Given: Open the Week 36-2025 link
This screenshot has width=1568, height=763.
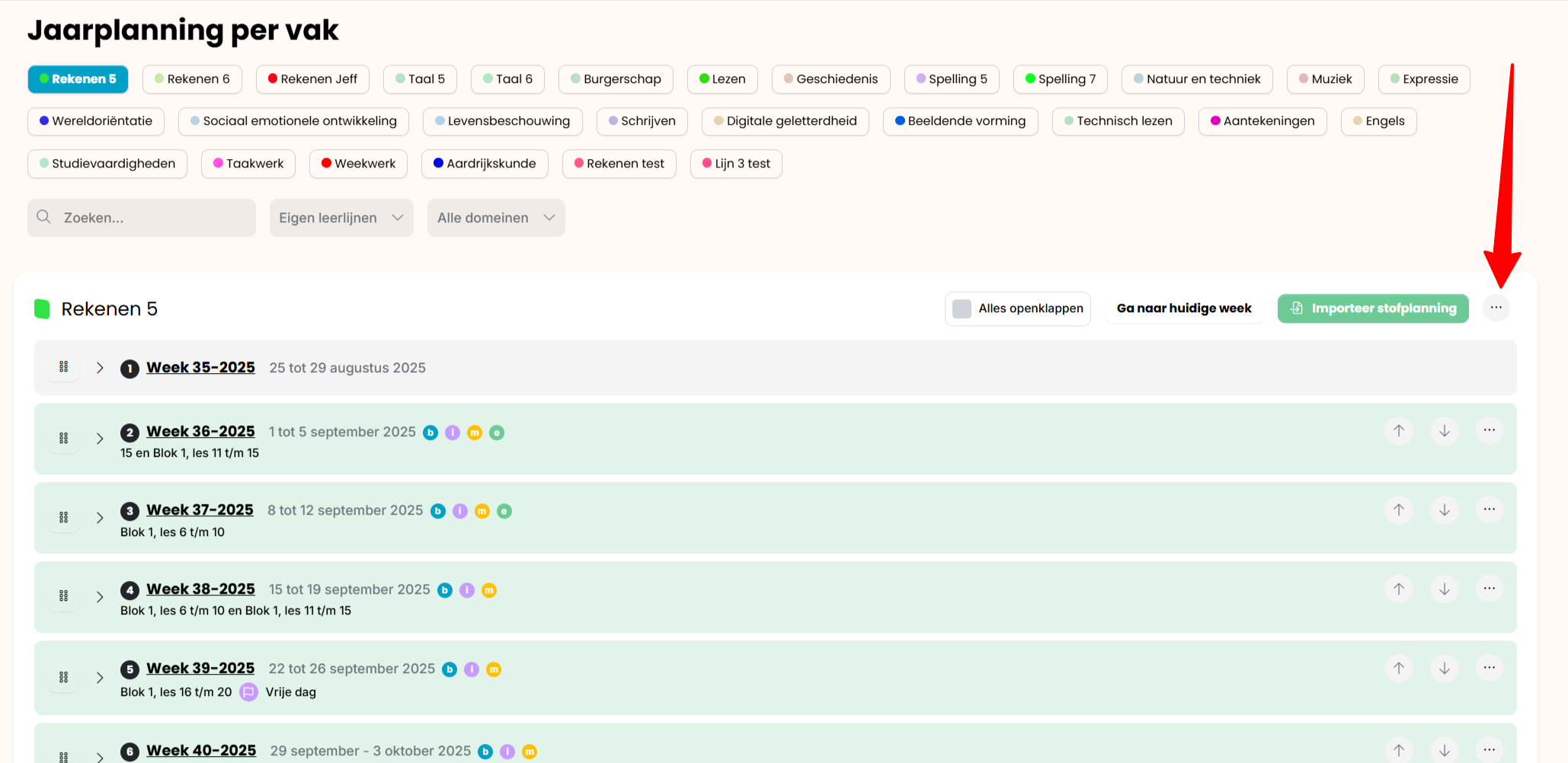Looking at the screenshot, I should 200,431.
